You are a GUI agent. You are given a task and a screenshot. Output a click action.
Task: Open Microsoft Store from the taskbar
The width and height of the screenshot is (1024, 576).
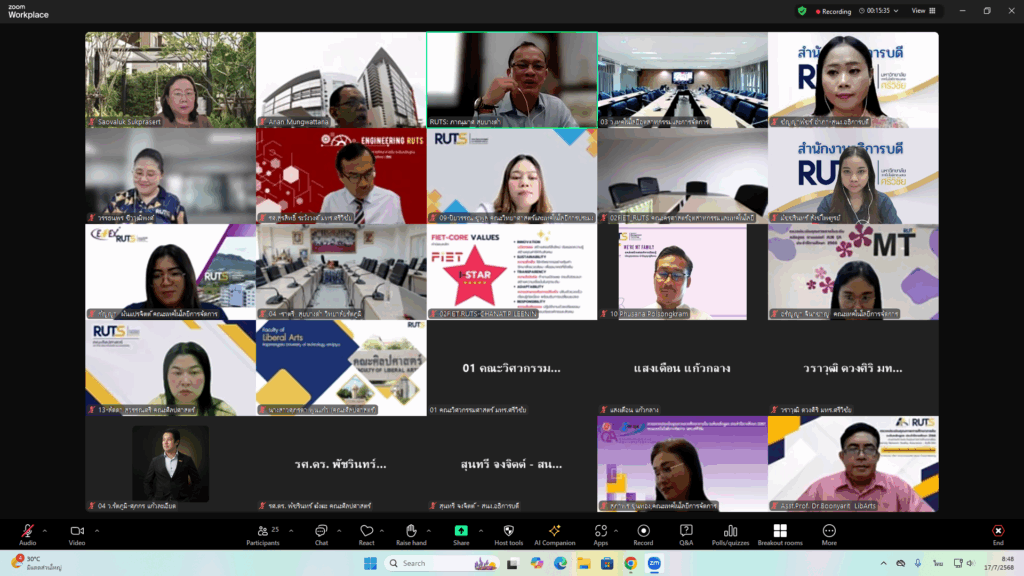pyautogui.click(x=607, y=564)
